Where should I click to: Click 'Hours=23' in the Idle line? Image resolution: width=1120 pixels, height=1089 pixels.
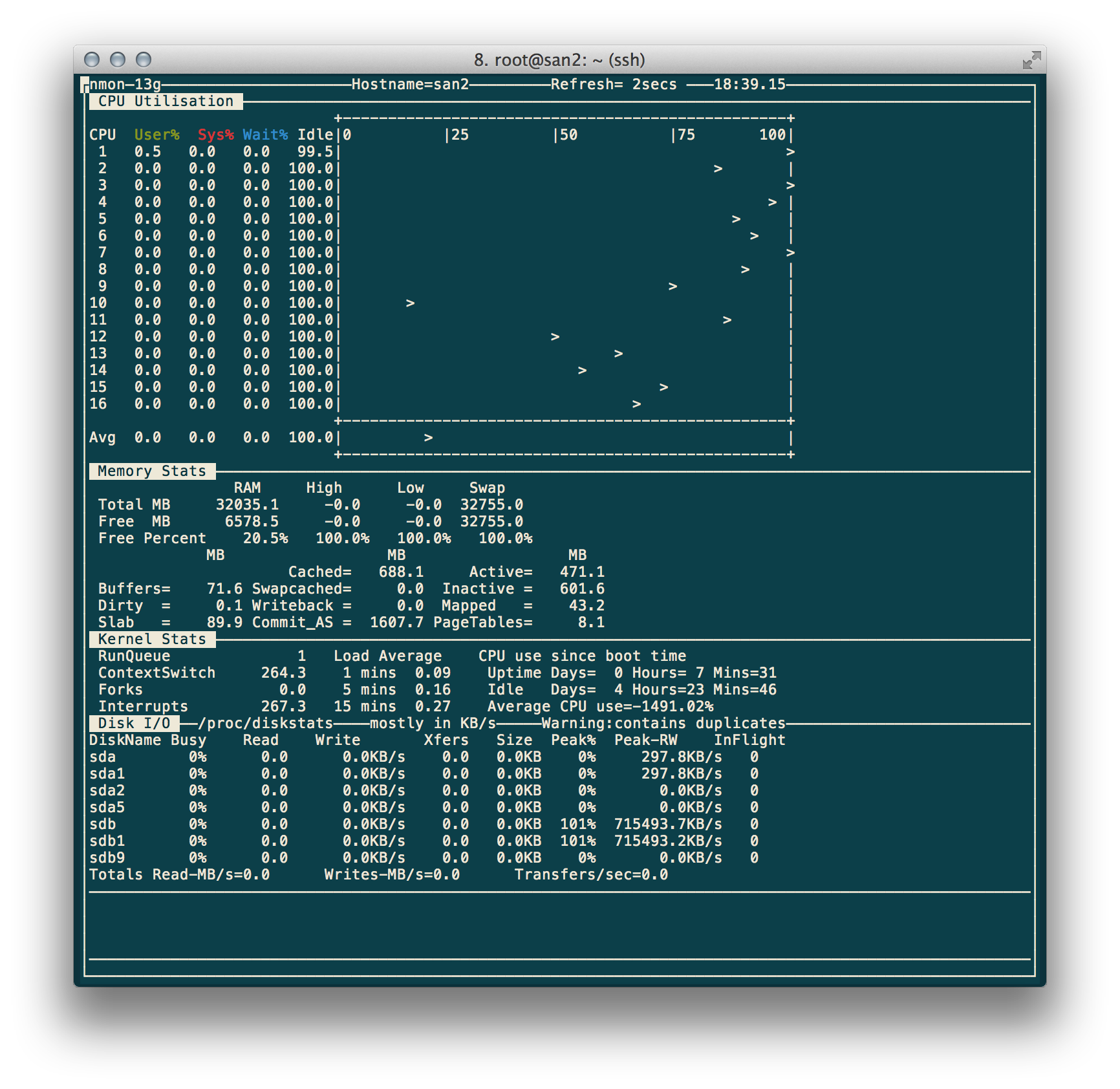click(668, 689)
